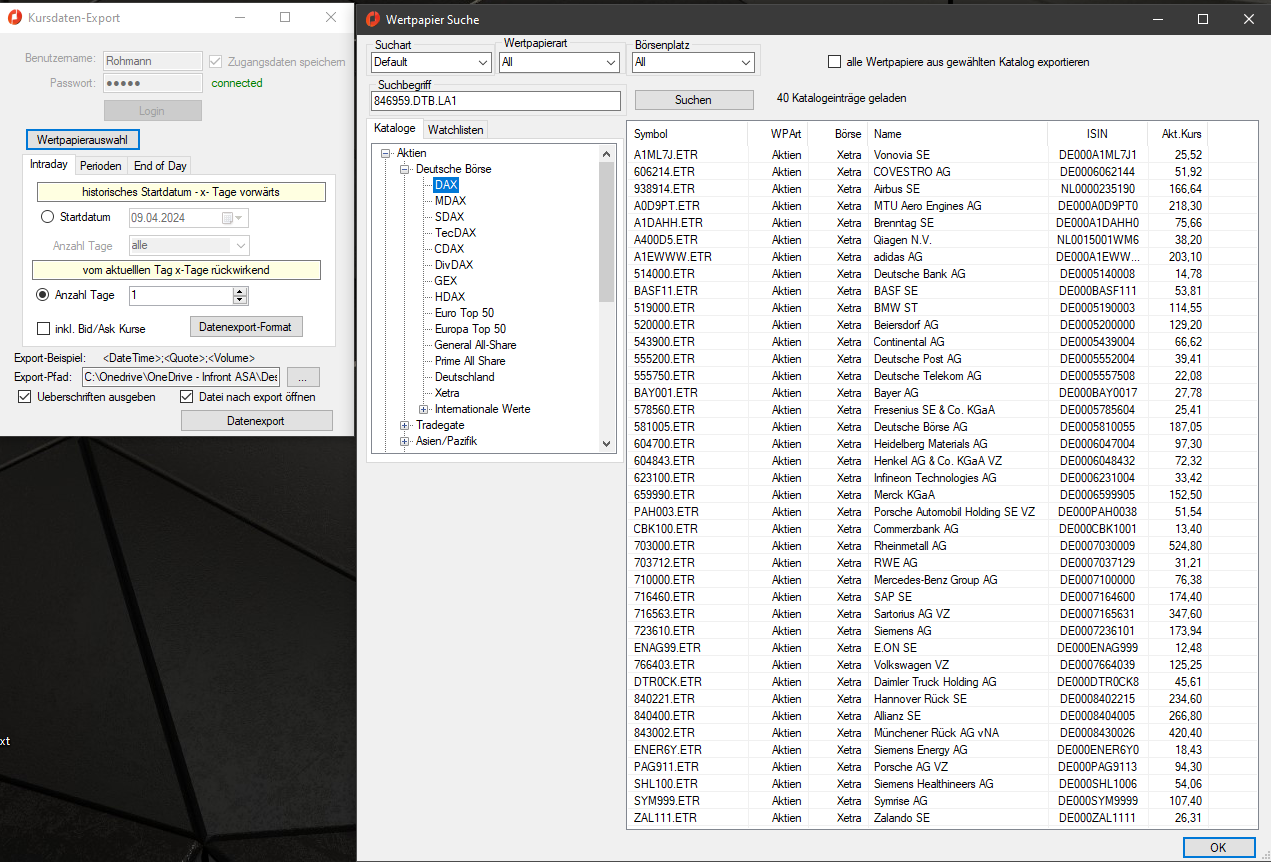
Task: Click ISIN 'DE0008404005' of Allianz SE
Action: 1097,716
